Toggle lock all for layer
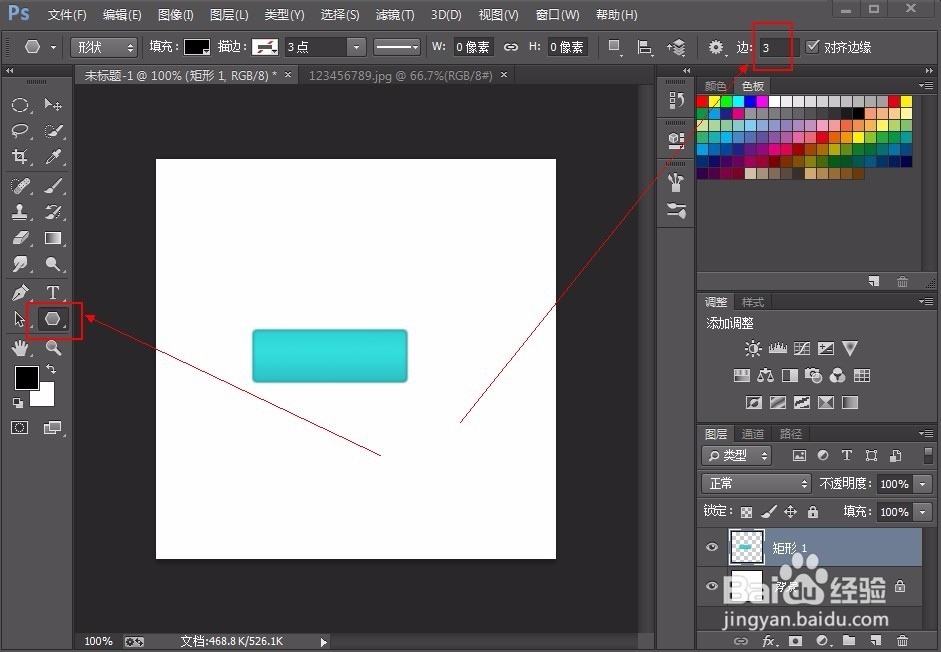The image size is (941, 652). tap(813, 512)
